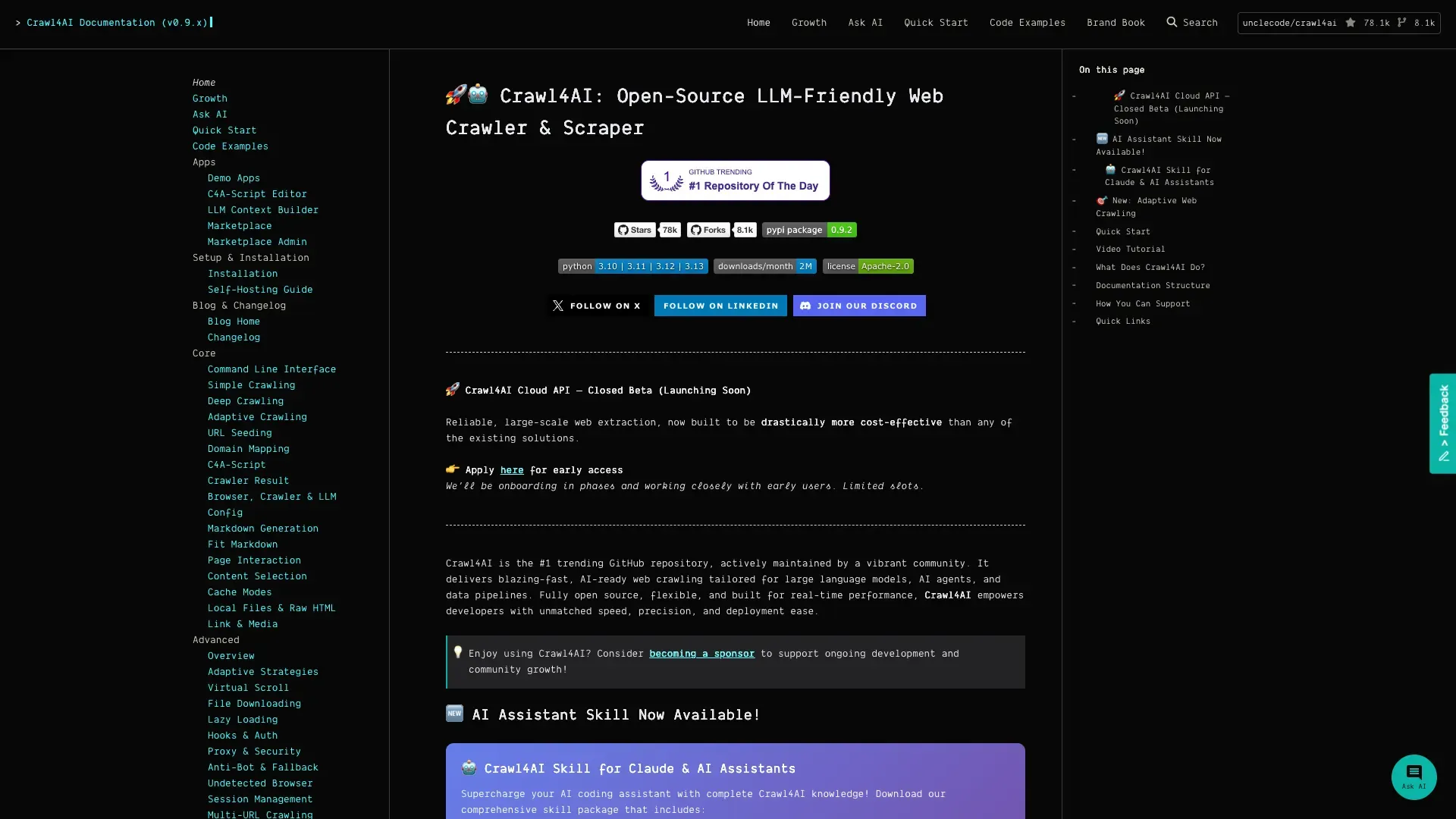This screenshot has height=819, width=1456.
Task: Open File Downloading sidebar link
Action: [254, 704]
